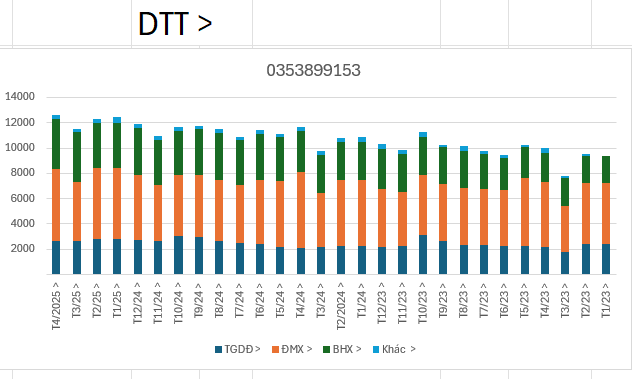Click the T11/23 axis label
Viewport: 632px width, 379px height.
tap(402, 303)
